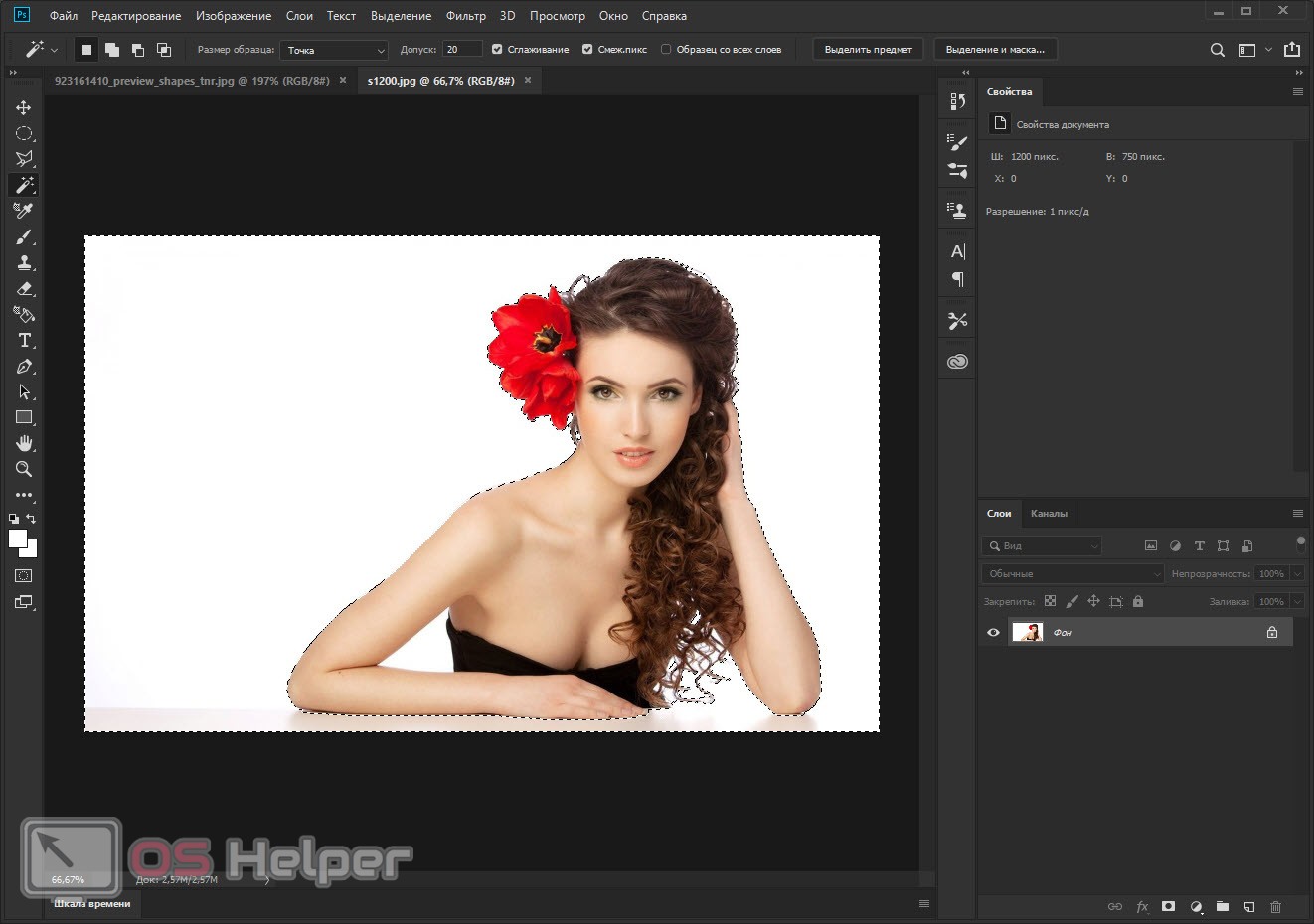1314x924 pixels.
Task: Select the Path Selection arrow tool
Action: point(24,391)
